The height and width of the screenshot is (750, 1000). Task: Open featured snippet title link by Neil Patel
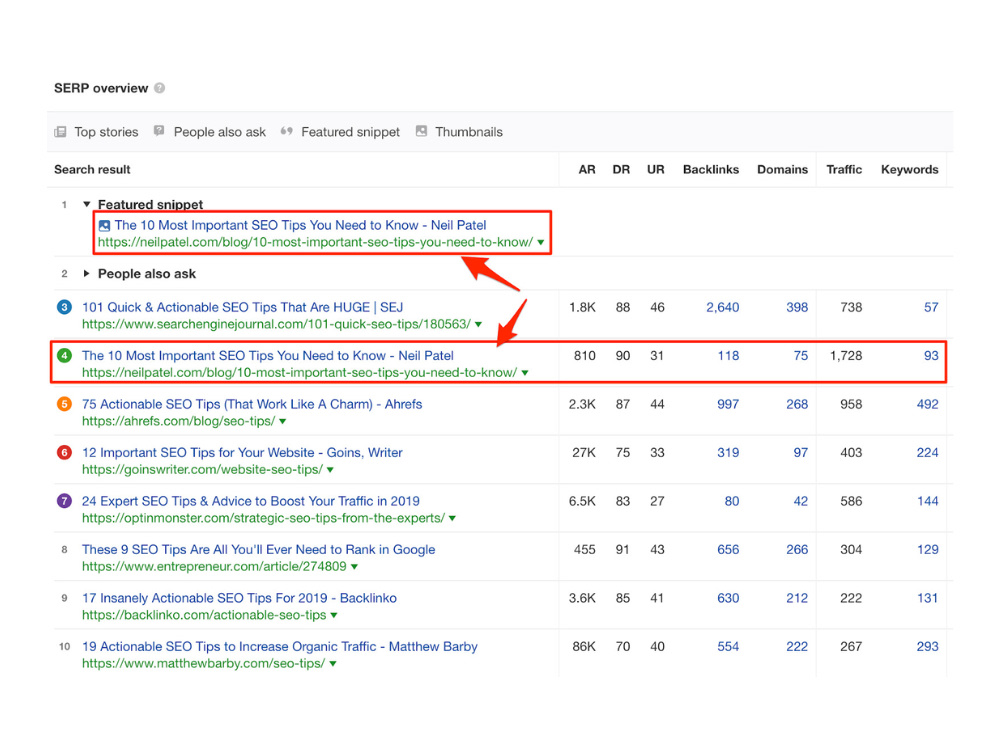coord(300,225)
